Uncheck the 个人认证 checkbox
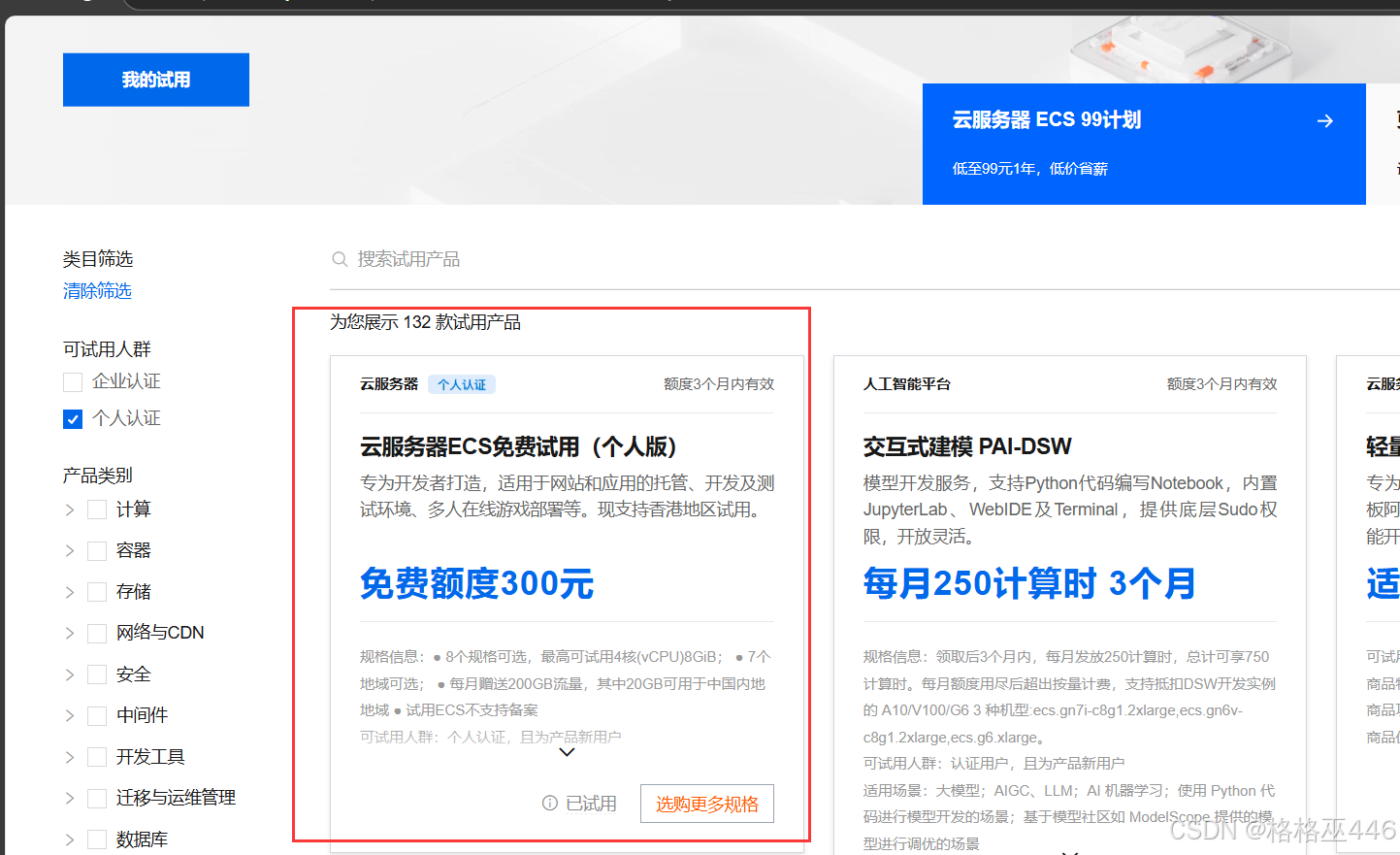 point(73,419)
